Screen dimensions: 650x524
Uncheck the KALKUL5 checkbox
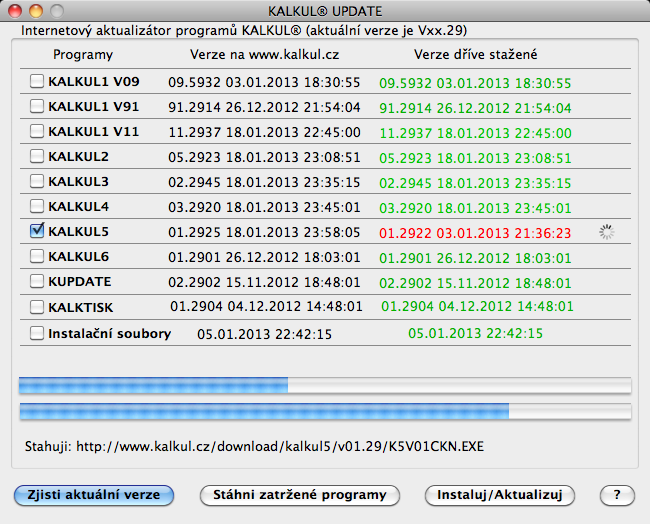tap(37, 230)
